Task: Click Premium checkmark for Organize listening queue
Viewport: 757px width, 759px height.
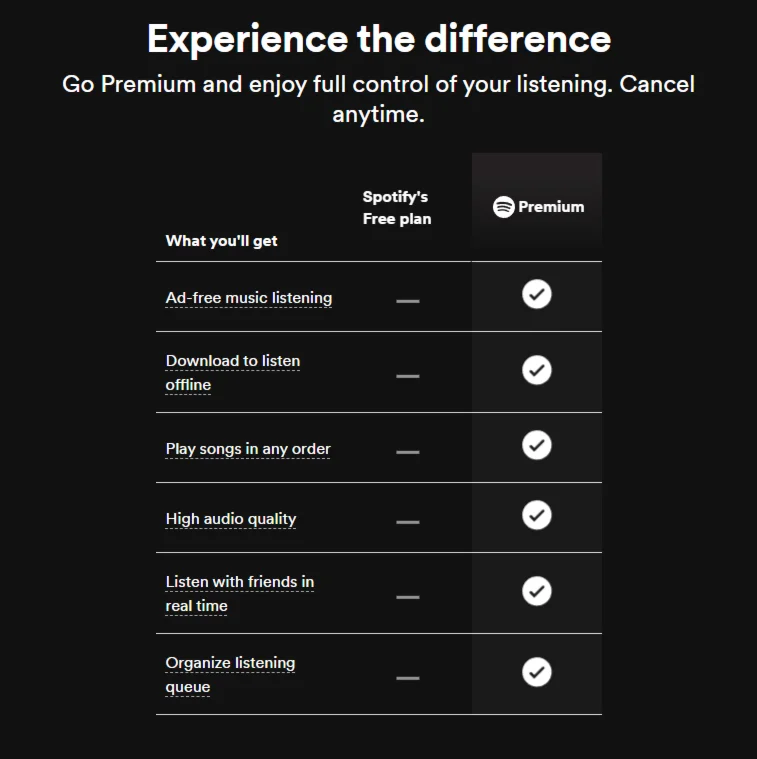Action: coord(537,671)
